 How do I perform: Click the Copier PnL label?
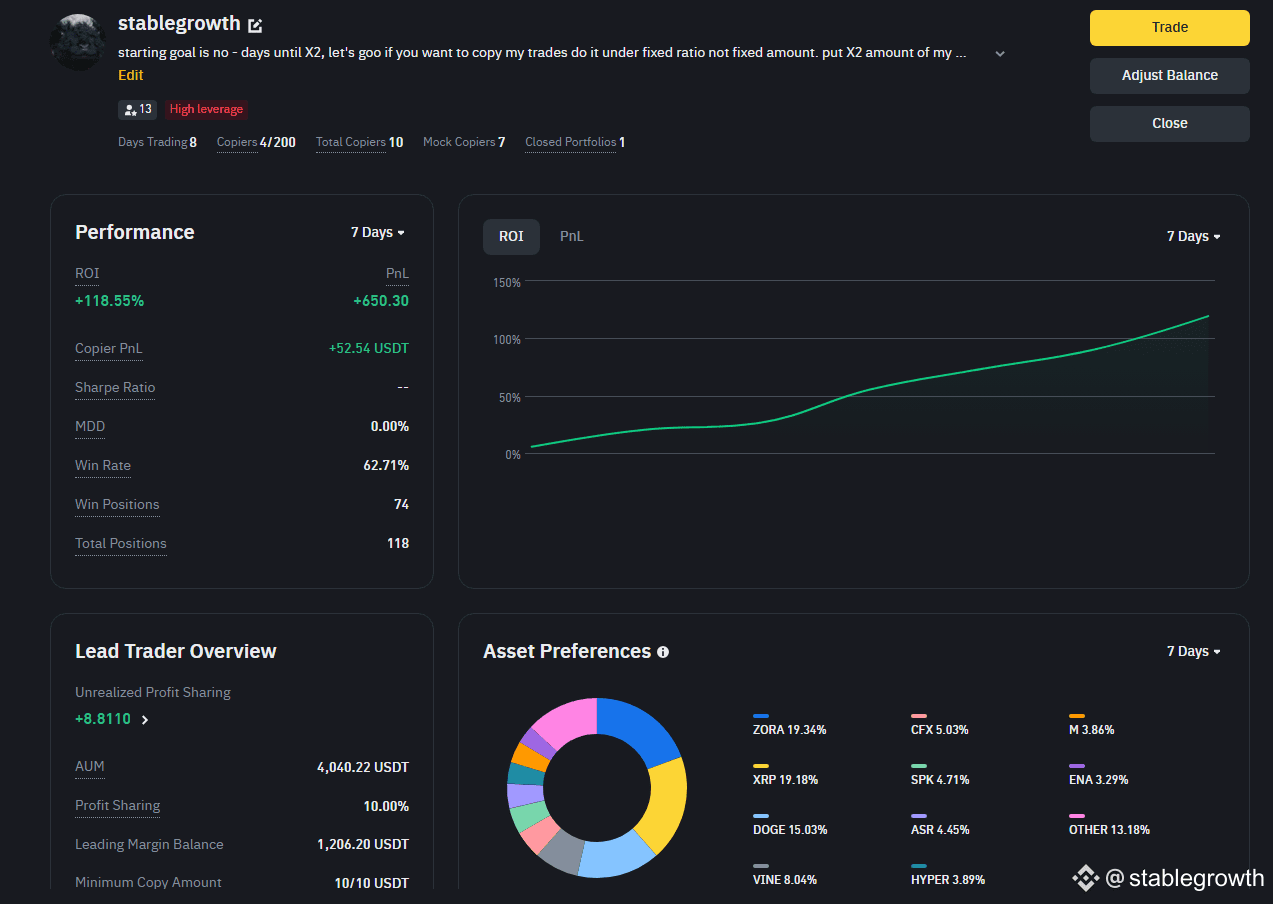click(109, 349)
